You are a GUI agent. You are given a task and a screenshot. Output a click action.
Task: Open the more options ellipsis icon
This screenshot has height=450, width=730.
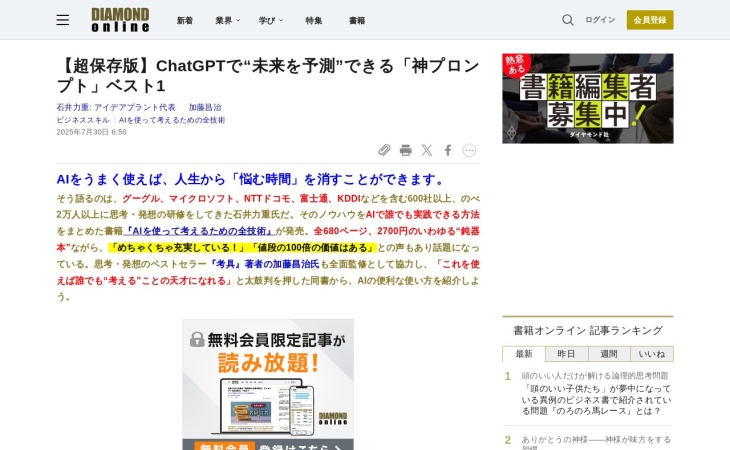click(469, 150)
